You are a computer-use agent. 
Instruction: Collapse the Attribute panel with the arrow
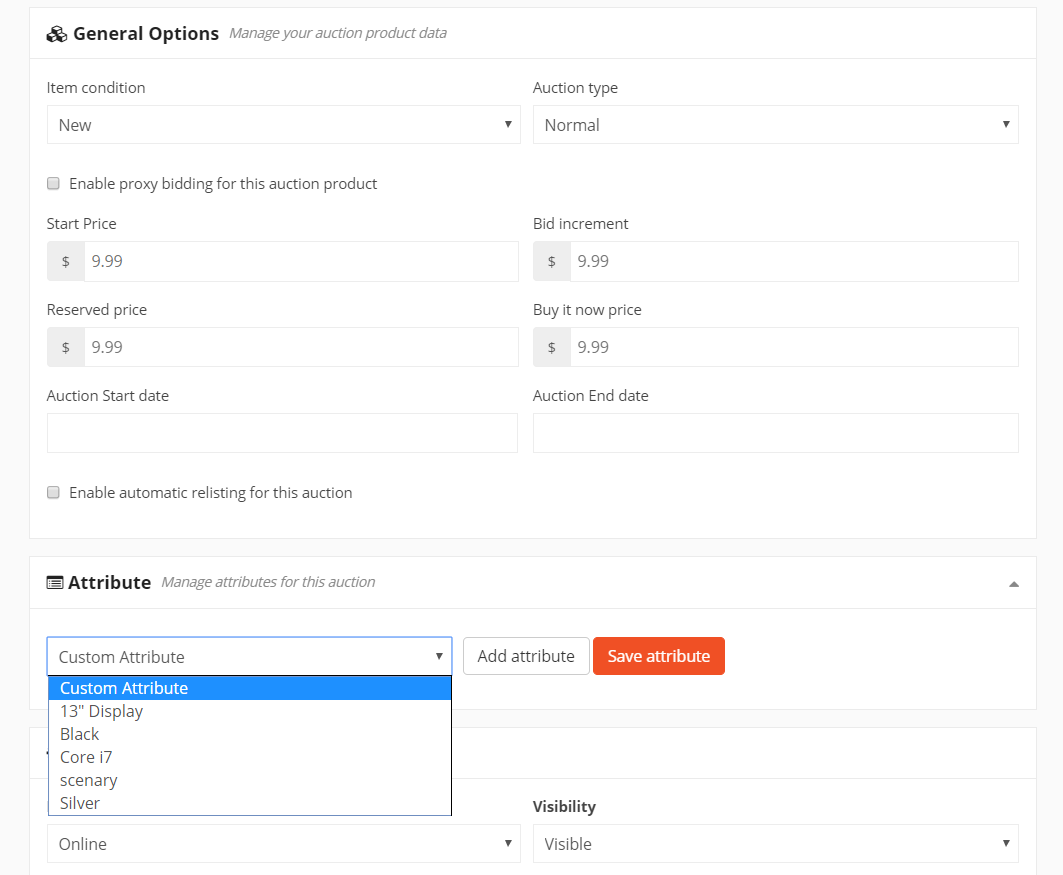(1014, 584)
